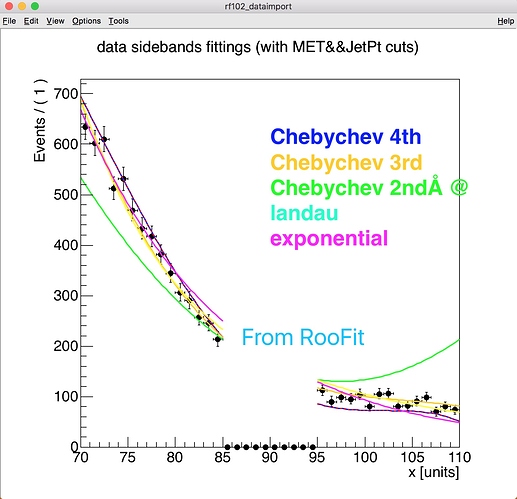Click the Chebychev 3rd legend label

coord(346,162)
